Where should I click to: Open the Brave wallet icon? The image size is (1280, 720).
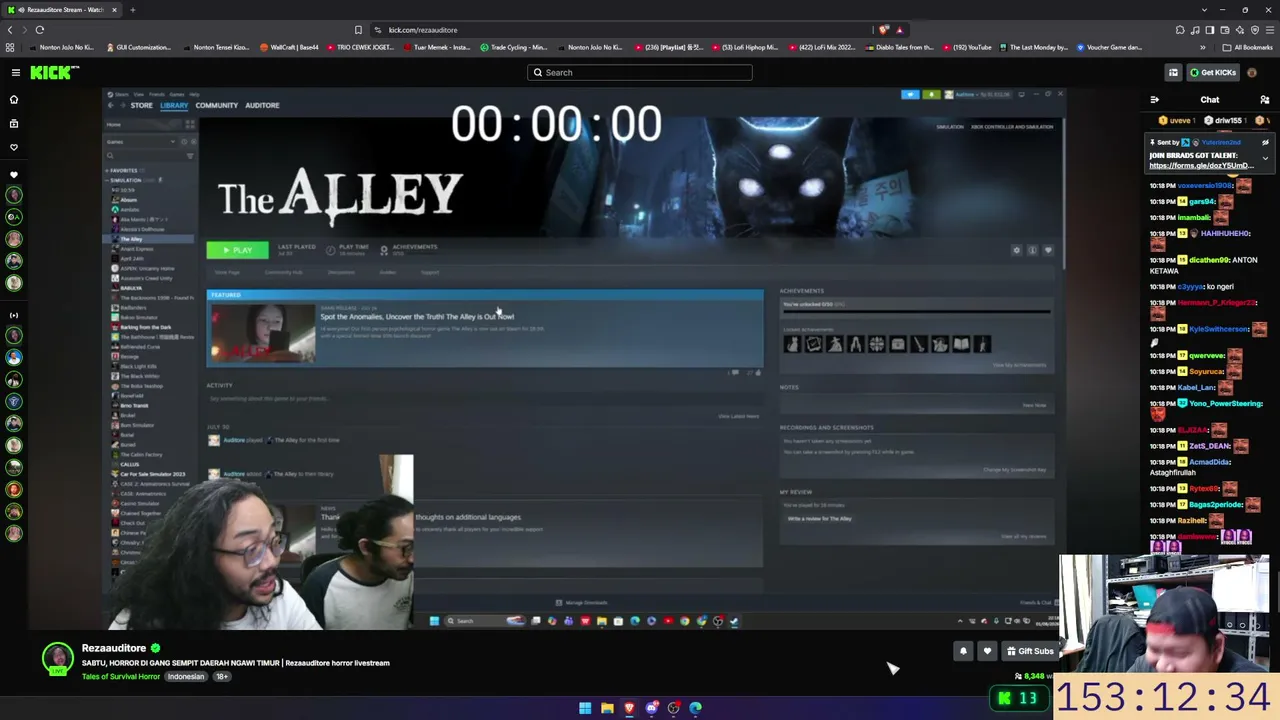pos(1224,30)
